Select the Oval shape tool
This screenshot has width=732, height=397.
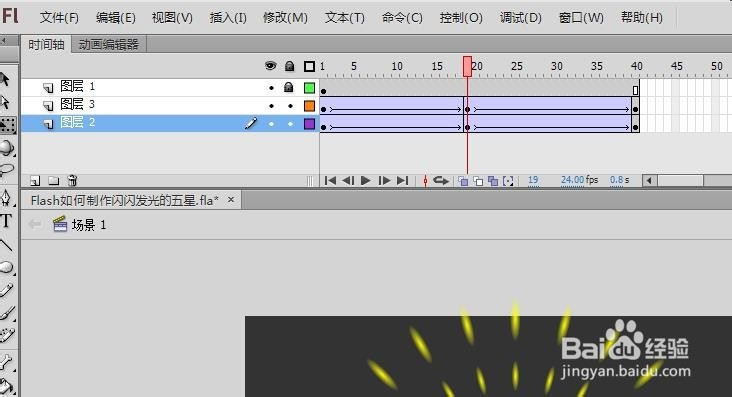click(6, 267)
